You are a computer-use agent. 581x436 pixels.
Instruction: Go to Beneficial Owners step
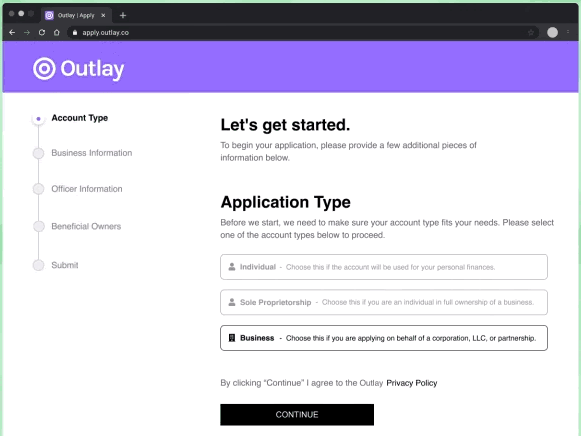point(86,226)
